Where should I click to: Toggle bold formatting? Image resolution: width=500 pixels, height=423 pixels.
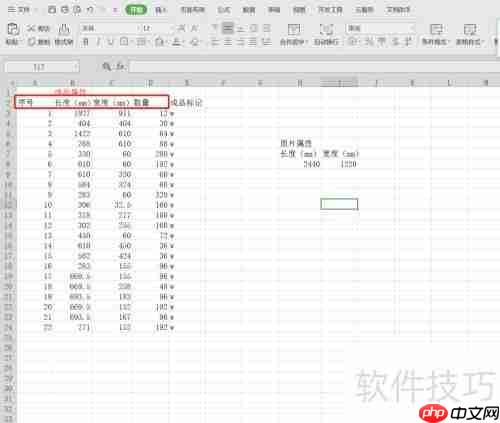(86, 42)
